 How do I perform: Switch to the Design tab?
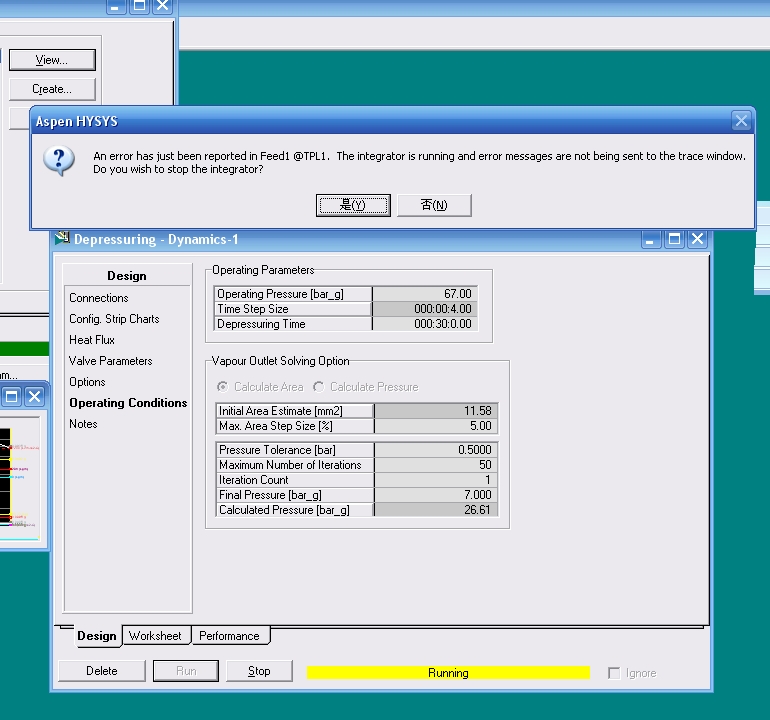(97, 636)
